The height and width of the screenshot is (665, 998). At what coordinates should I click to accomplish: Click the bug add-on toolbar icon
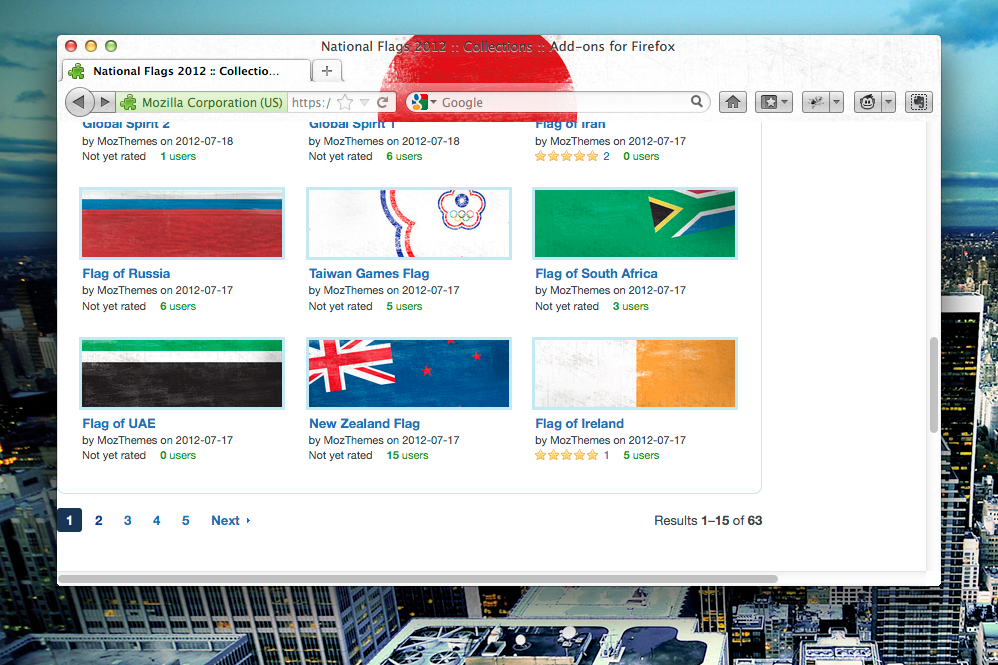(816, 102)
